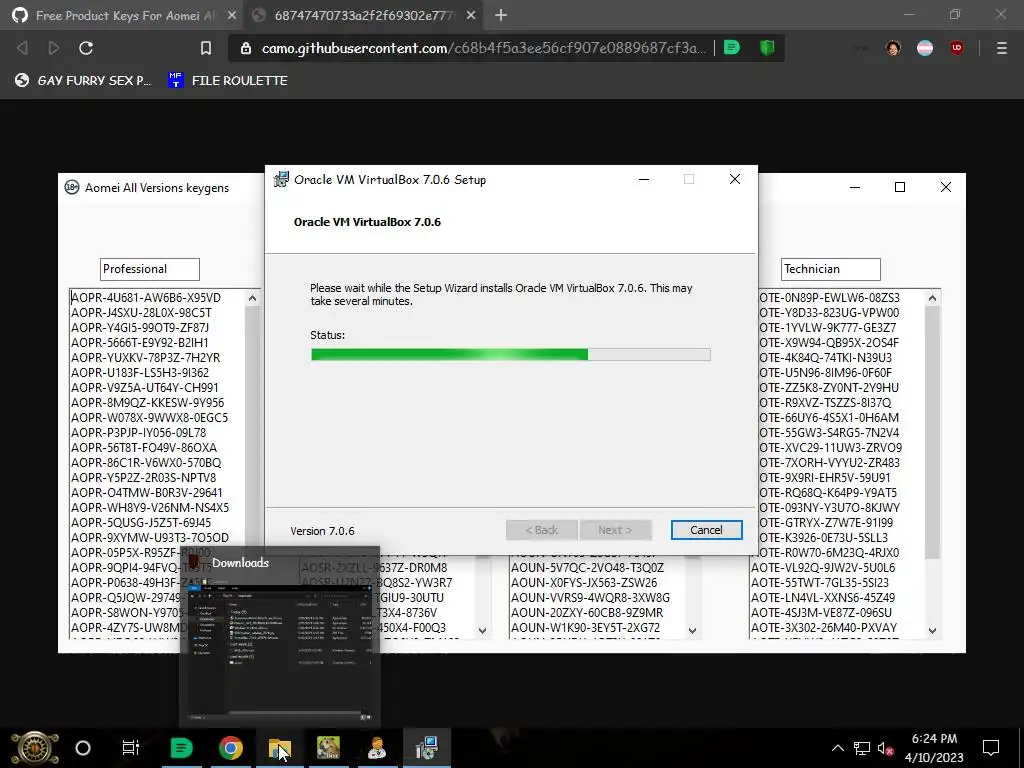Select key AOUN-X0FYS-JX563-ZSW26
This screenshot has height=768, width=1024.
click(x=584, y=583)
